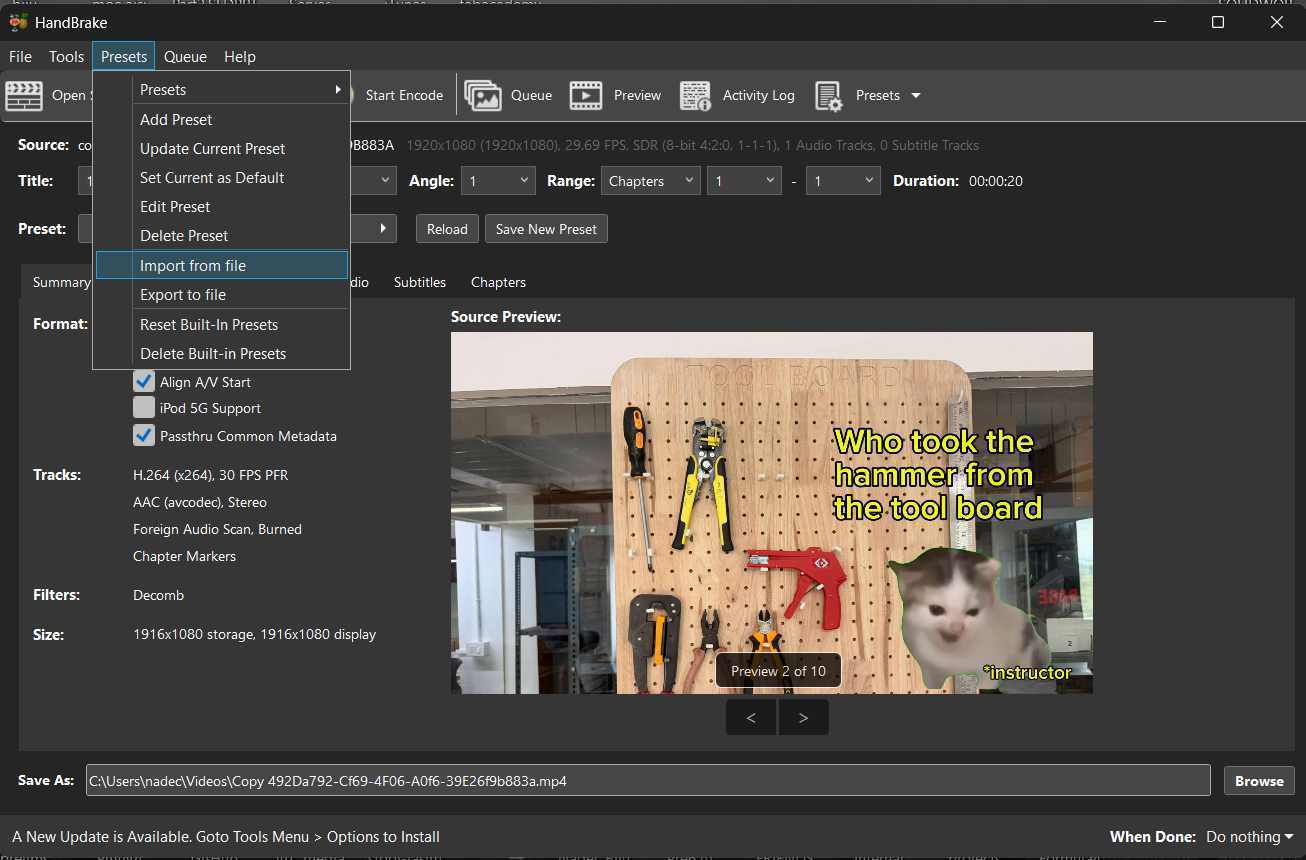Open the Help menu
1306x860 pixels.
(x=240, y=57)
